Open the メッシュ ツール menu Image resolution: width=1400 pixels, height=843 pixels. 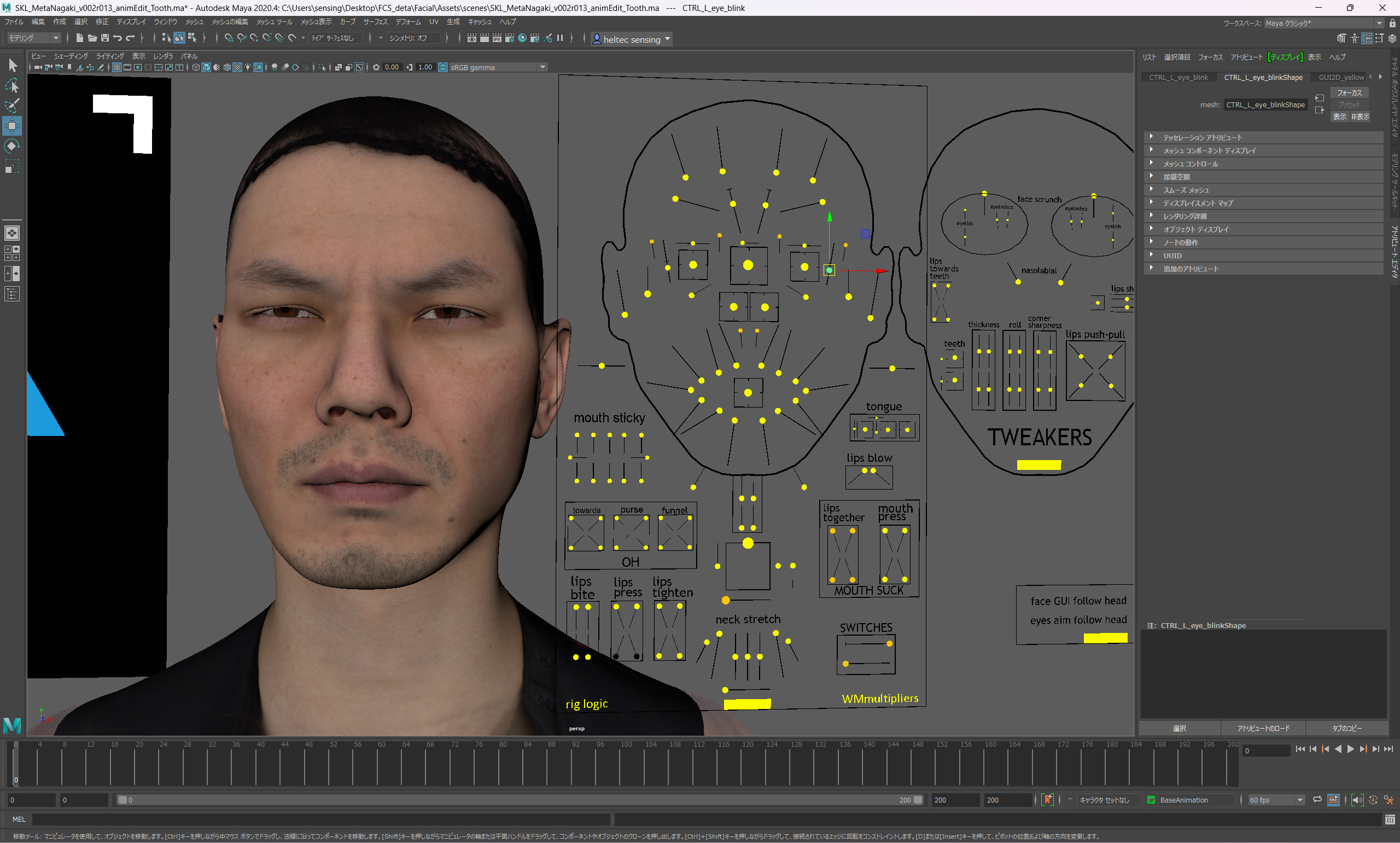click(x=273, y=21)
